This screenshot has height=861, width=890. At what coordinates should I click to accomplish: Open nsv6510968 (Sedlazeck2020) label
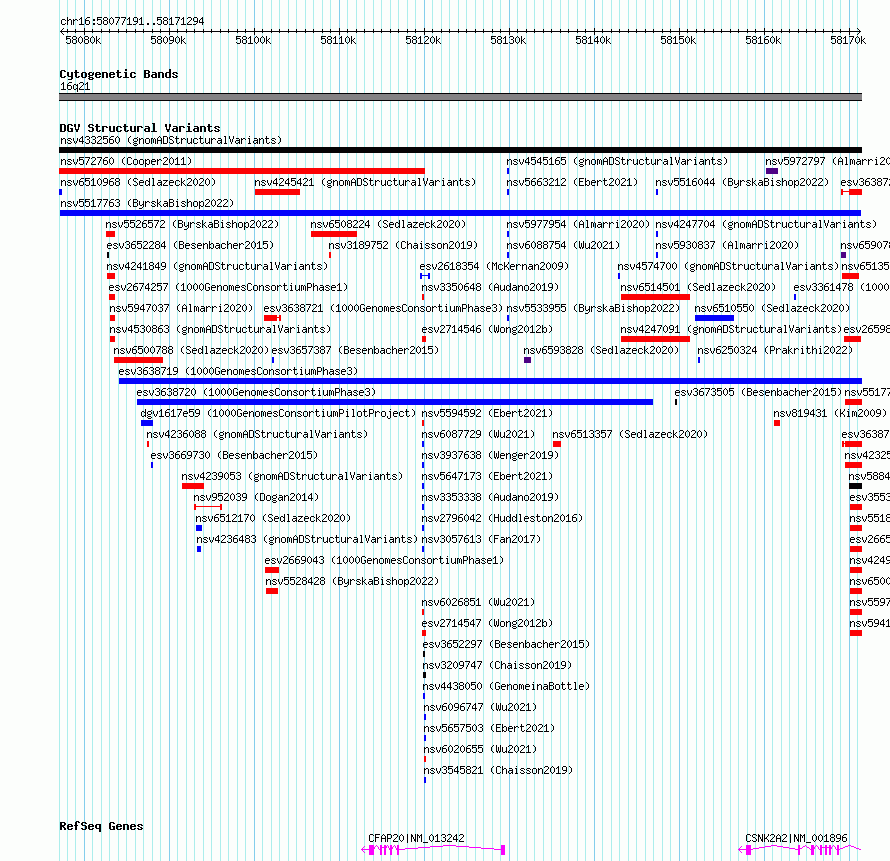tap(138, 182)
